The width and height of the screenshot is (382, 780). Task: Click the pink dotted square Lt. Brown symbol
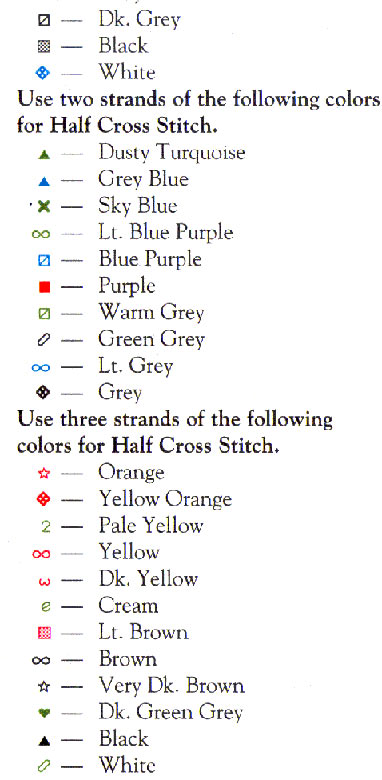[44, 633]
